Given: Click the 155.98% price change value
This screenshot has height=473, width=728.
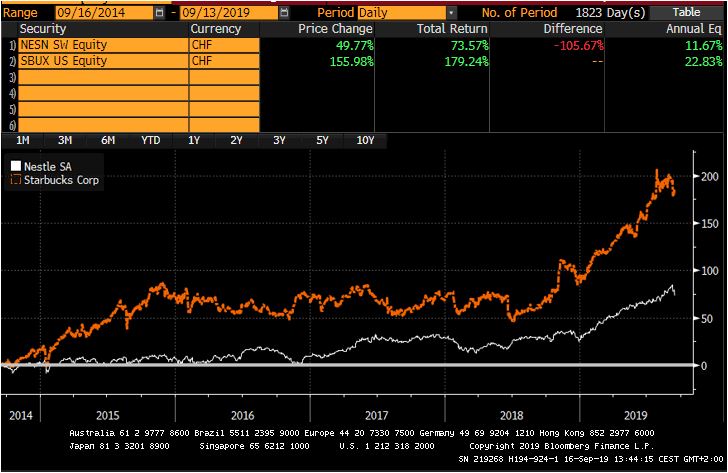Looking at the screenshot, I should 351,61.
